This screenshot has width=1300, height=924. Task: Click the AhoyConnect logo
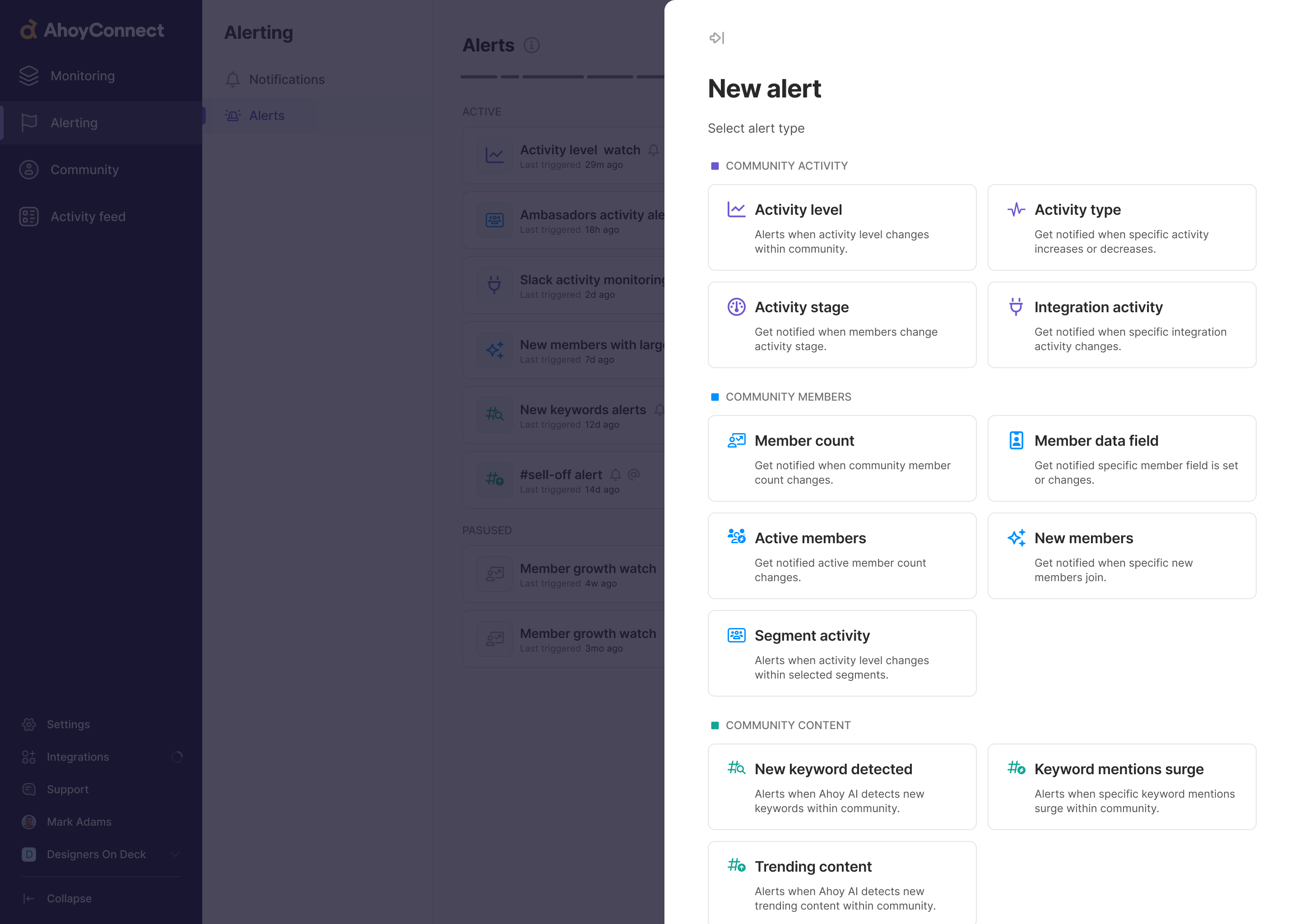coord(91,30)
